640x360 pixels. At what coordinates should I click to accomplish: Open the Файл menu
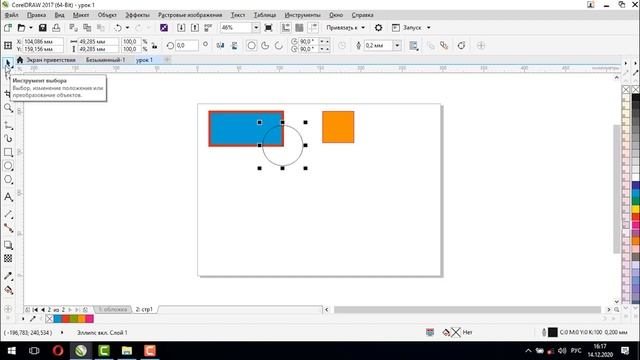tap(11, 15)
